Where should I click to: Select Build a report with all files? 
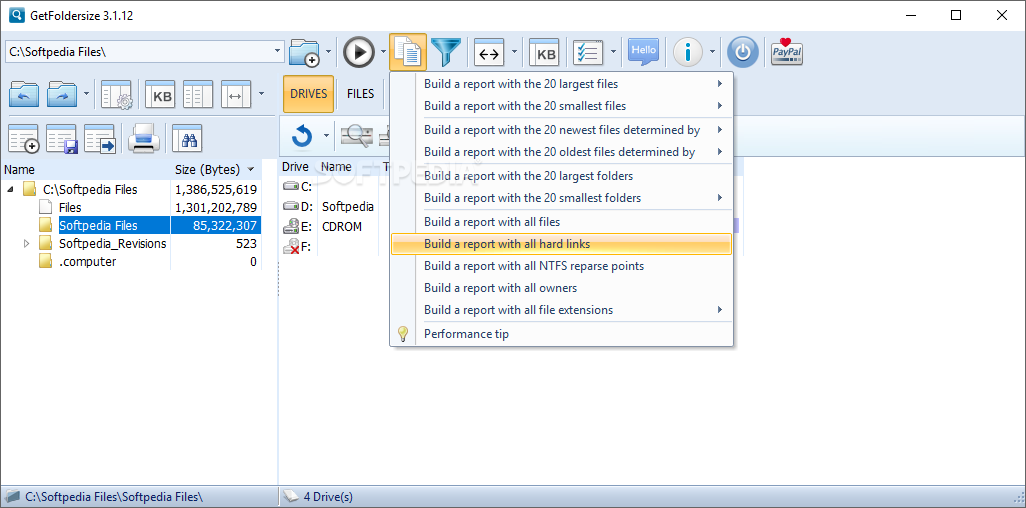click(561, 222)
